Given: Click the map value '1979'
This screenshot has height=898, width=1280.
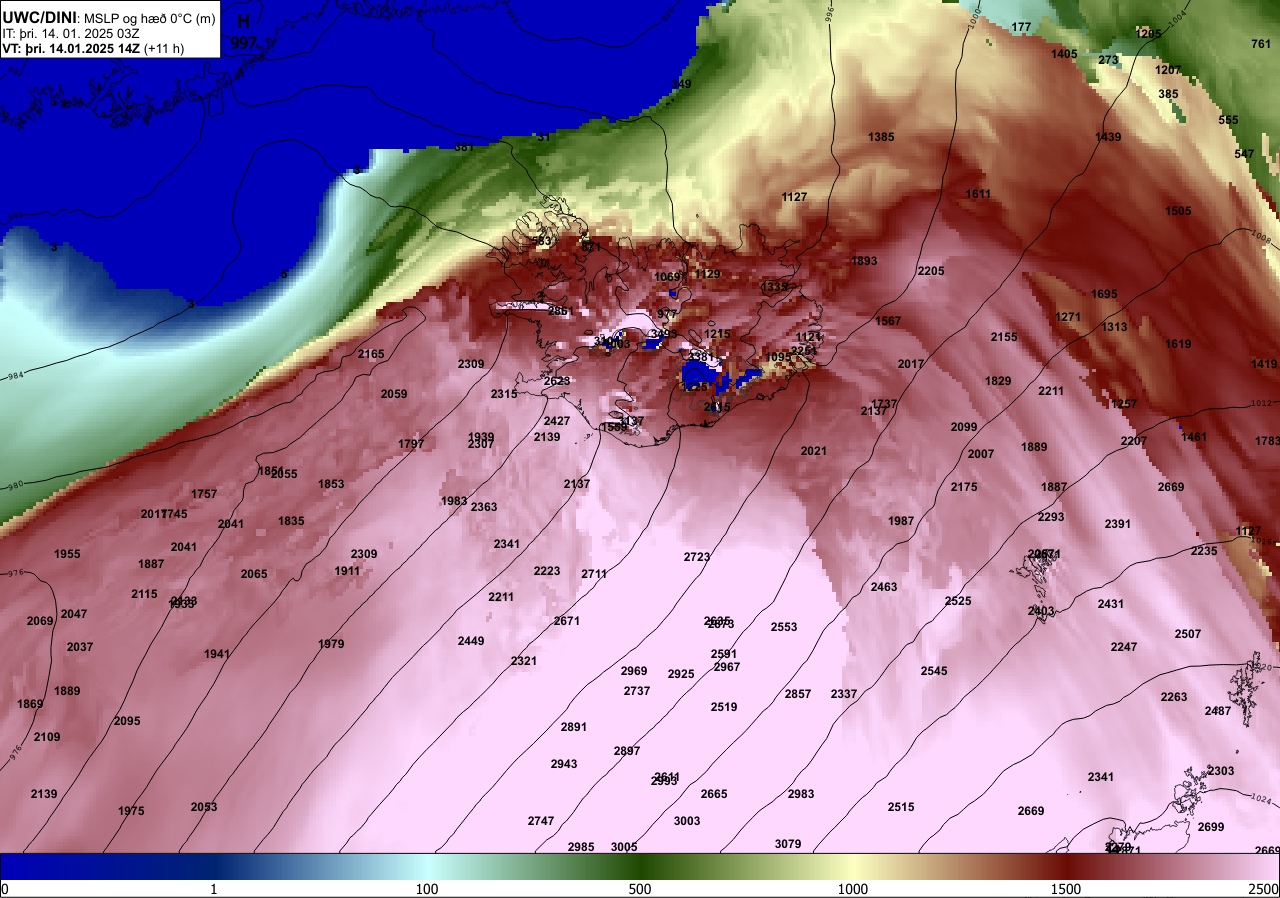Looking at the screenshot, I should click(x=331, y=644).
